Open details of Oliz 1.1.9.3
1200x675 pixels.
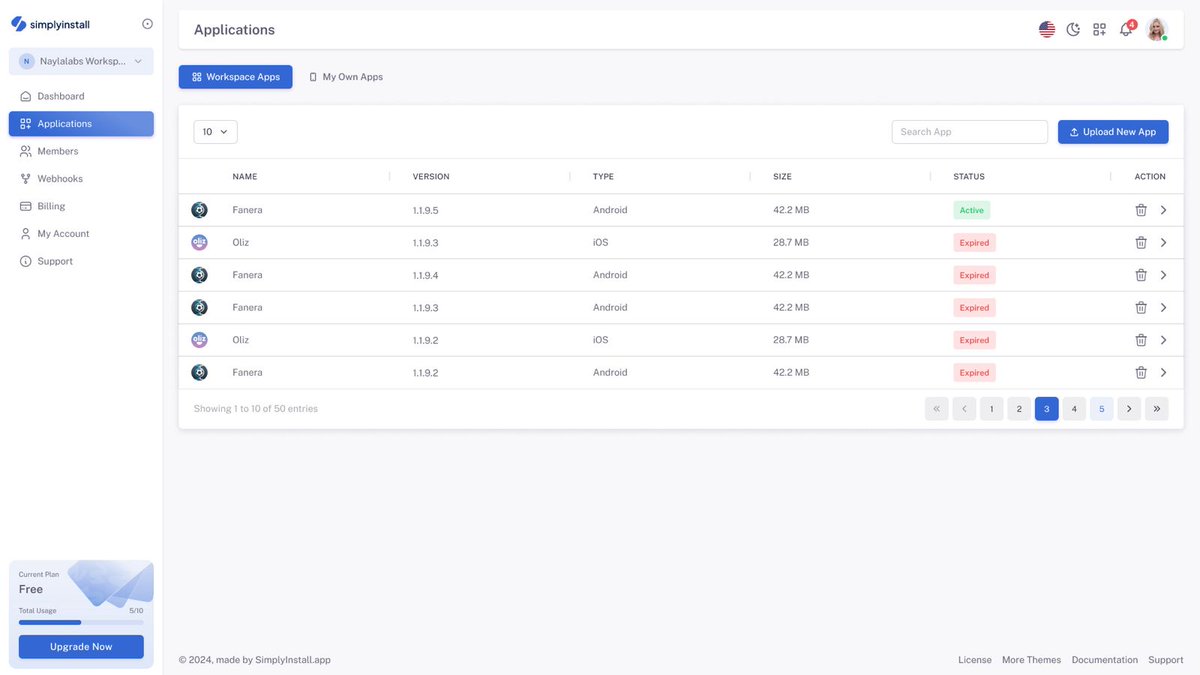tap(1163, 243)
